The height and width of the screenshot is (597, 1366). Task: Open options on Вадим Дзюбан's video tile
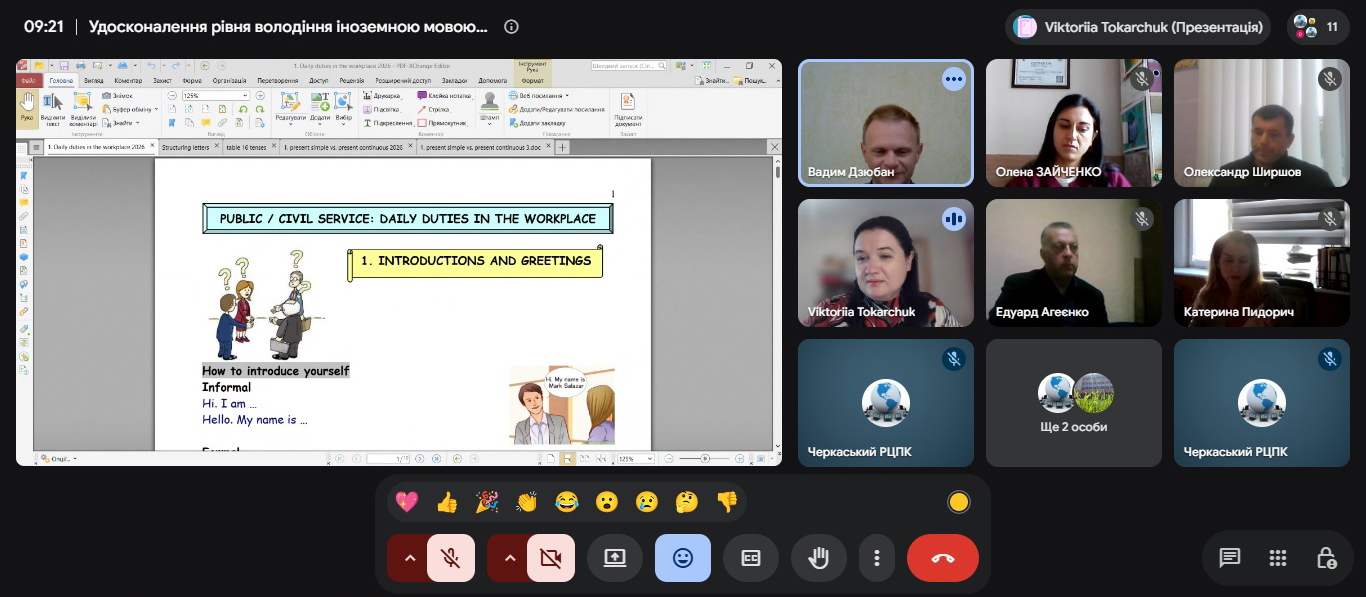point(954,78)
